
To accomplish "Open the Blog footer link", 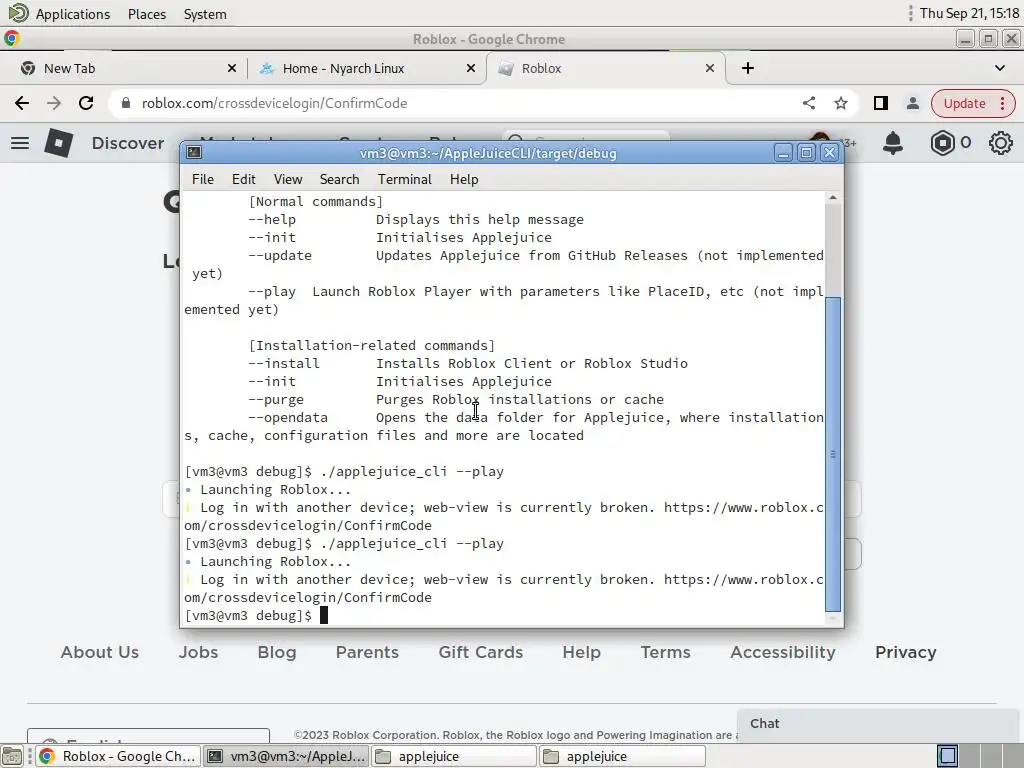I will (277, 652).
